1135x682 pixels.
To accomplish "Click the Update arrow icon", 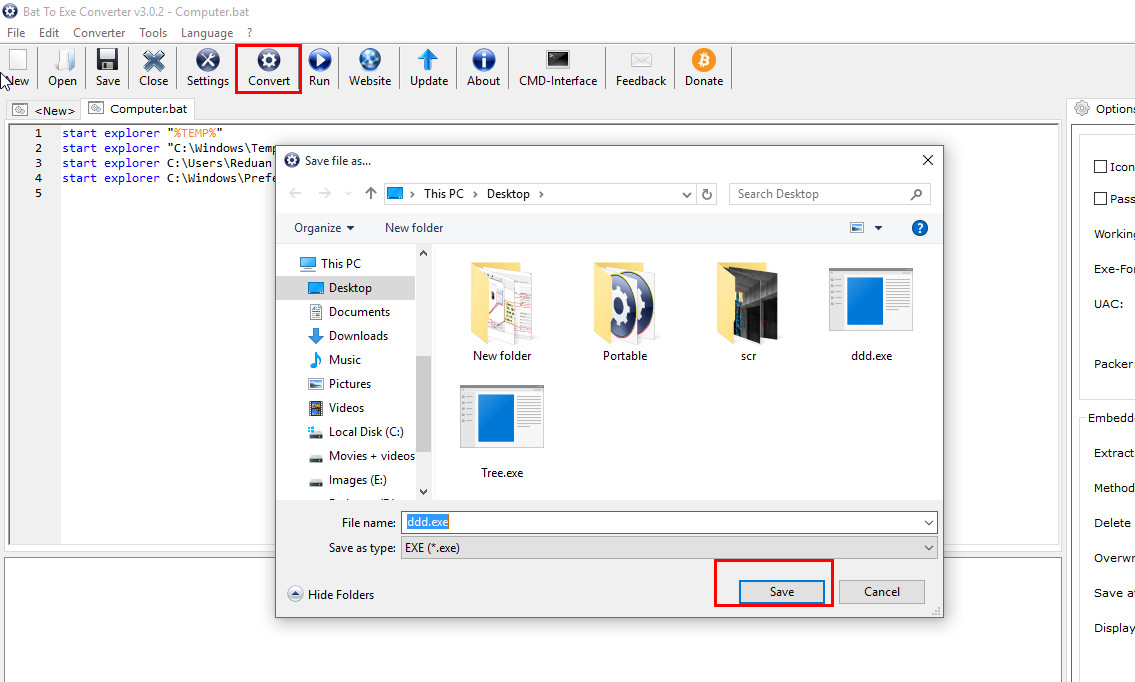I will (429, 61).
